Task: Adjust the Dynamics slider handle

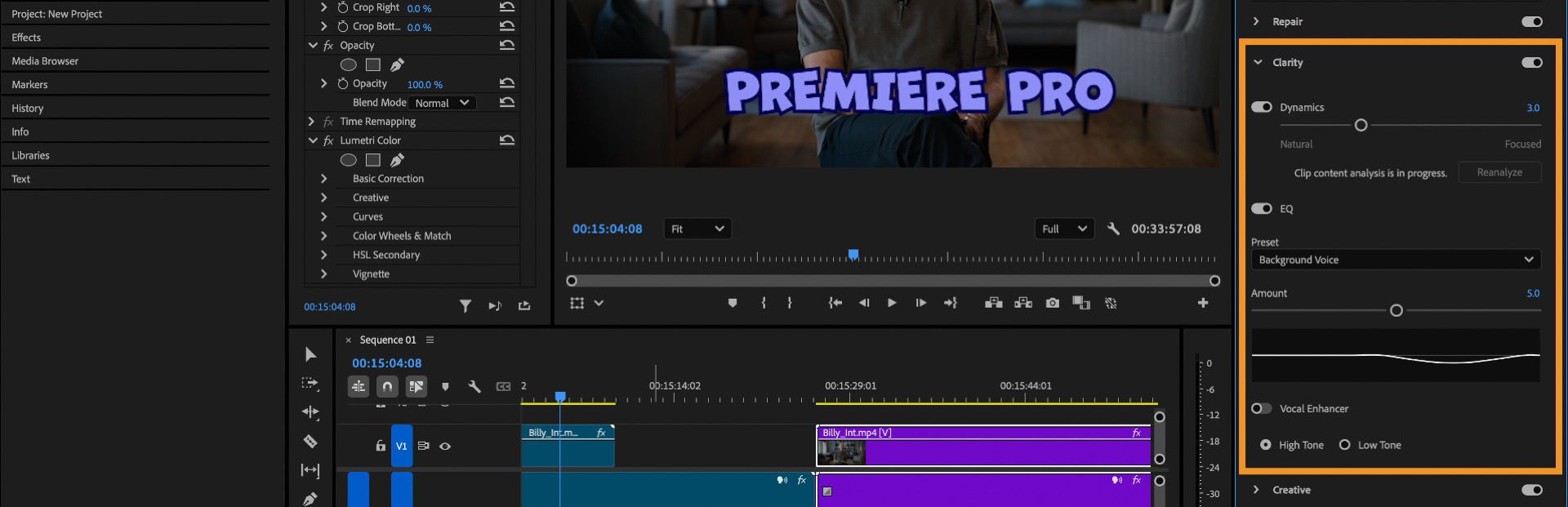Action: coord(1361,125)
